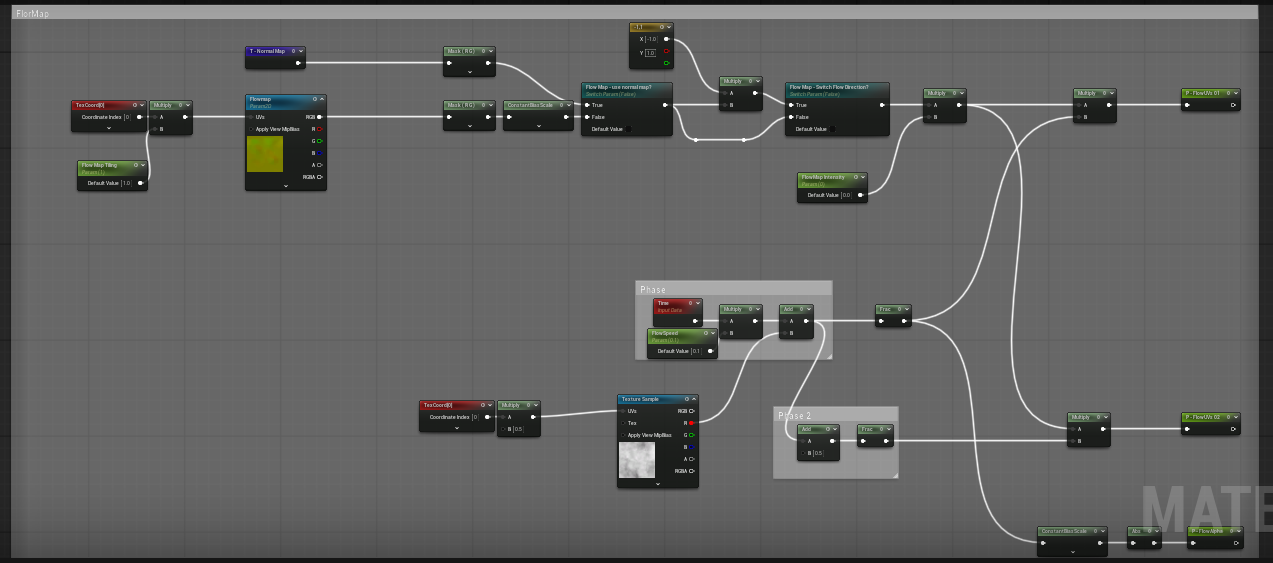This screenshot has width=1273, height=563.
Task: Open the Time node header dropdown arrow
Action: [697, 303]
